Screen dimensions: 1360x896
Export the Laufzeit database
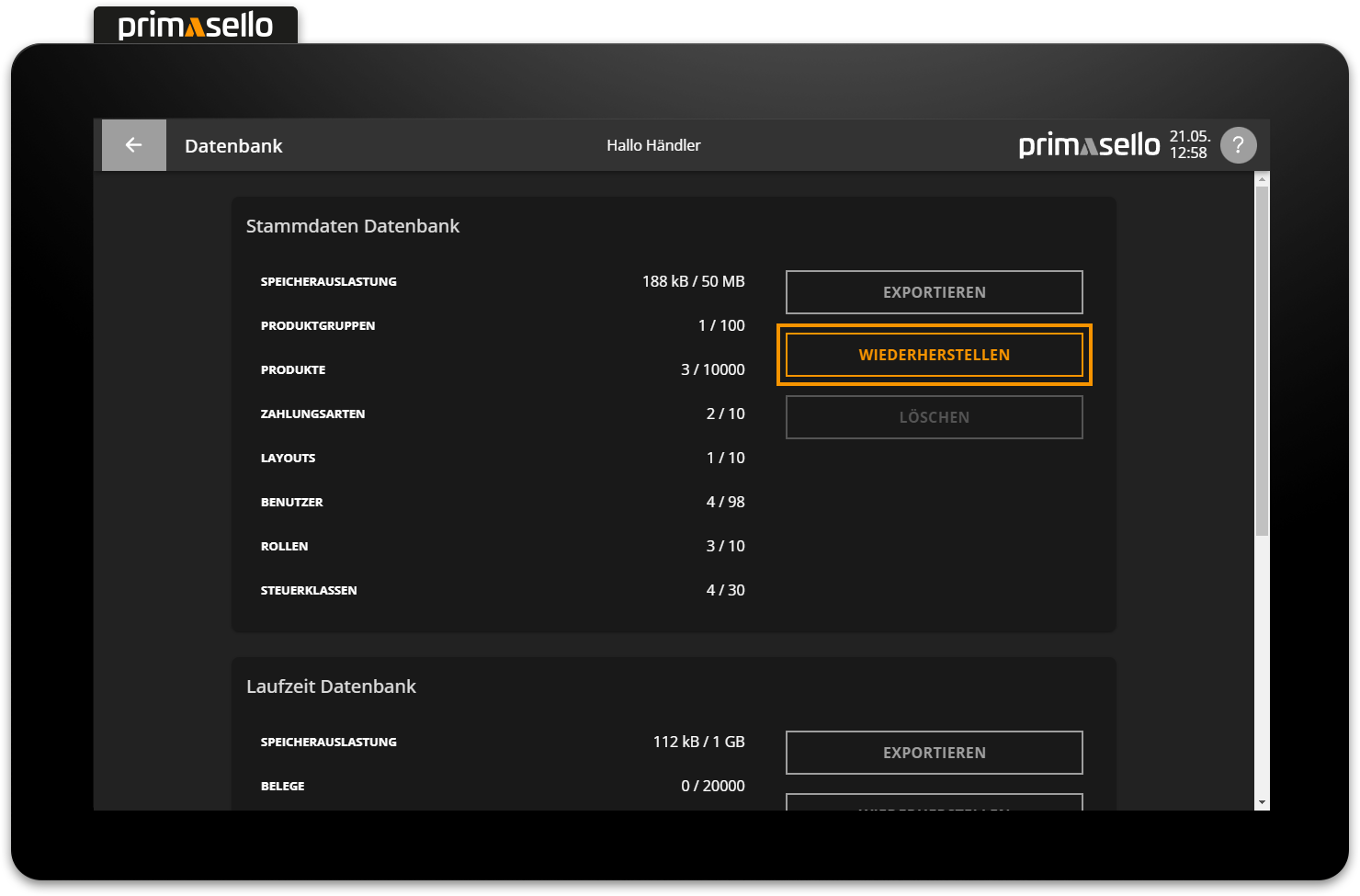[934, 753]
